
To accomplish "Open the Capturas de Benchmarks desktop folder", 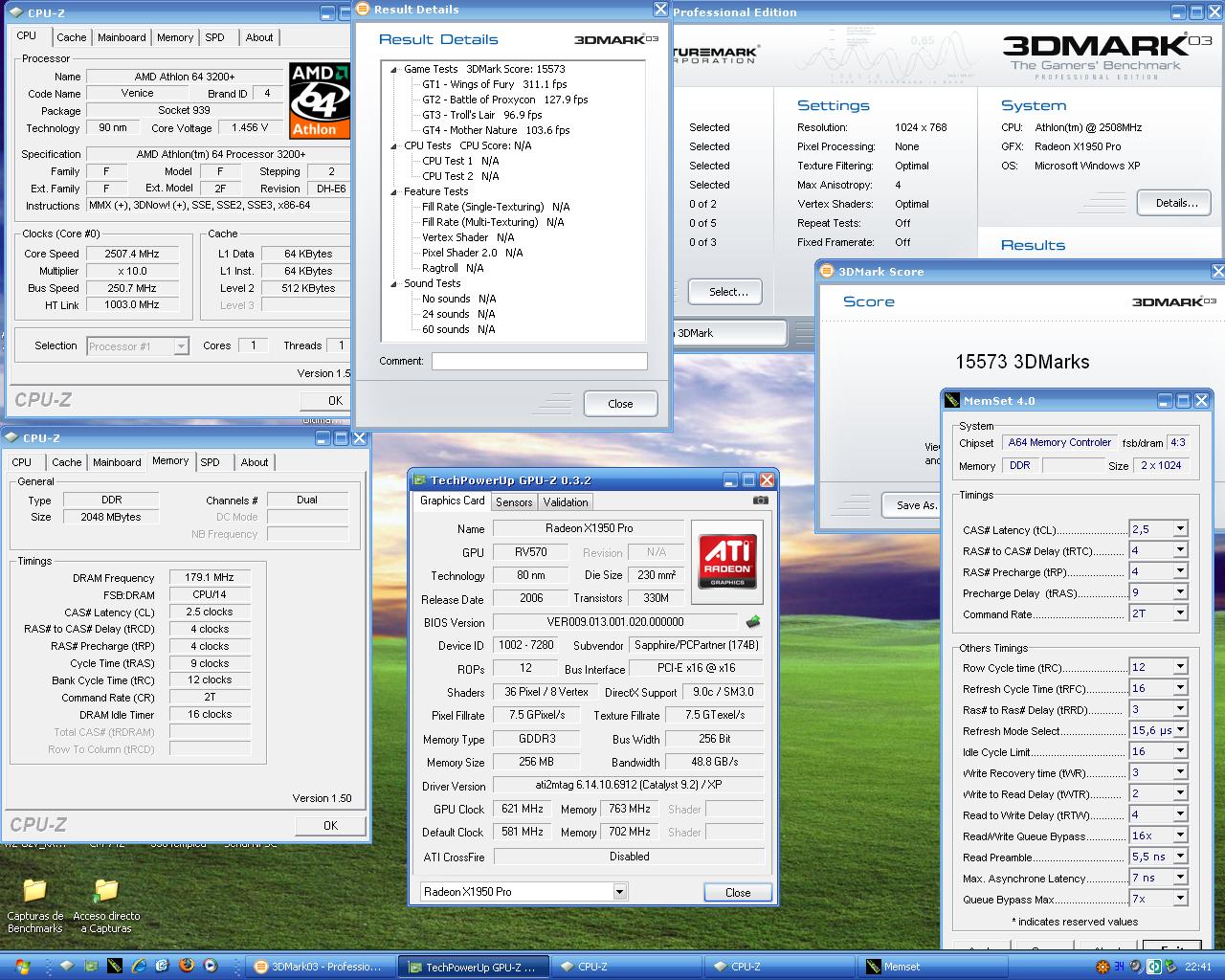I will click(35, 905).
